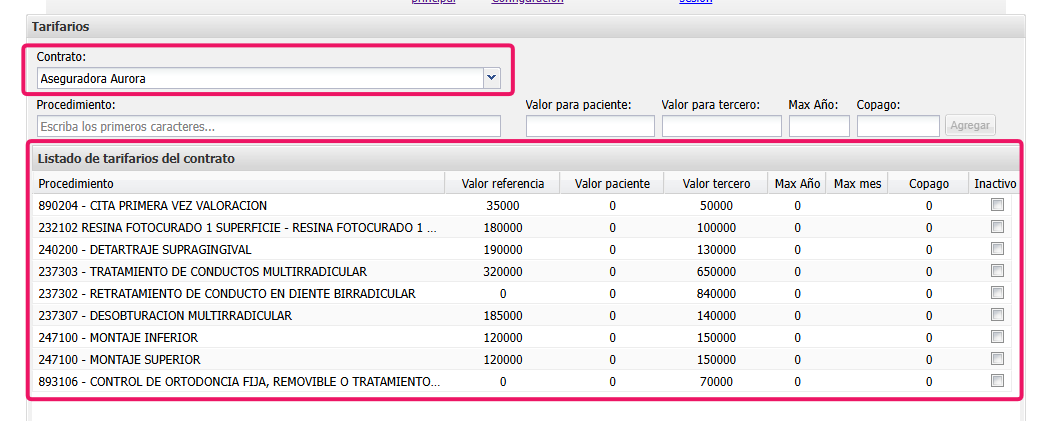Mark CITA PRIMERA VEZ VALORACION as inactive
The image size is (1048, 421).
click(996, 205)
